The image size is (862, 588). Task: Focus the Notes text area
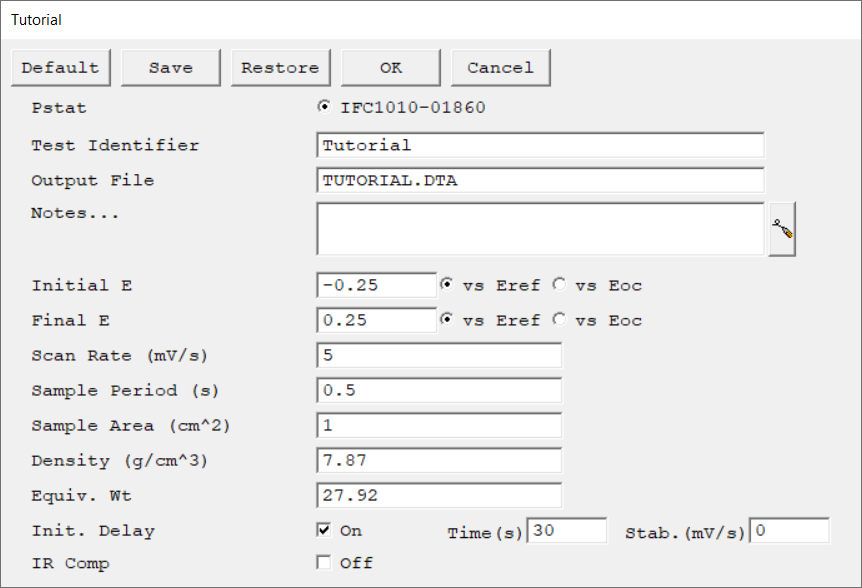(x=540, y=229)
